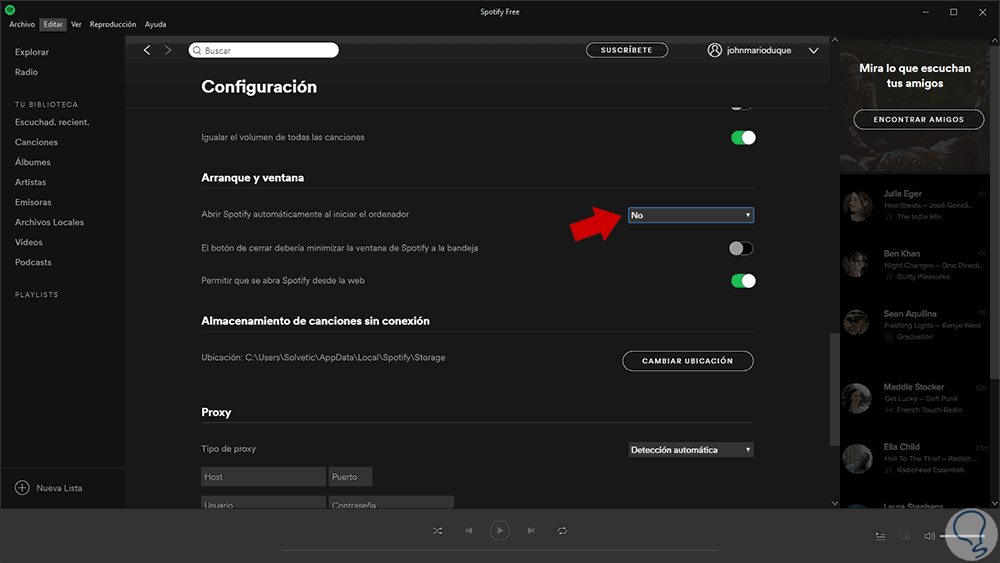The height and width of the screenshot is (563, 1000).
Task: Open the Ver menu
Action: click(76, 24)
